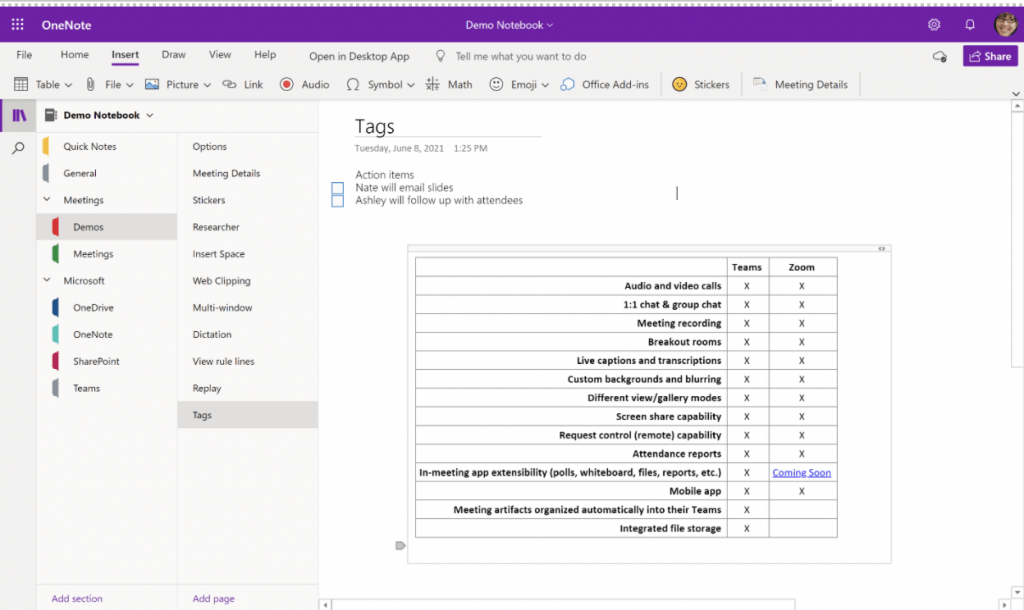Click the table container resize handle icon
Viewport: 1024px width, 610px height.
point(882,249)
